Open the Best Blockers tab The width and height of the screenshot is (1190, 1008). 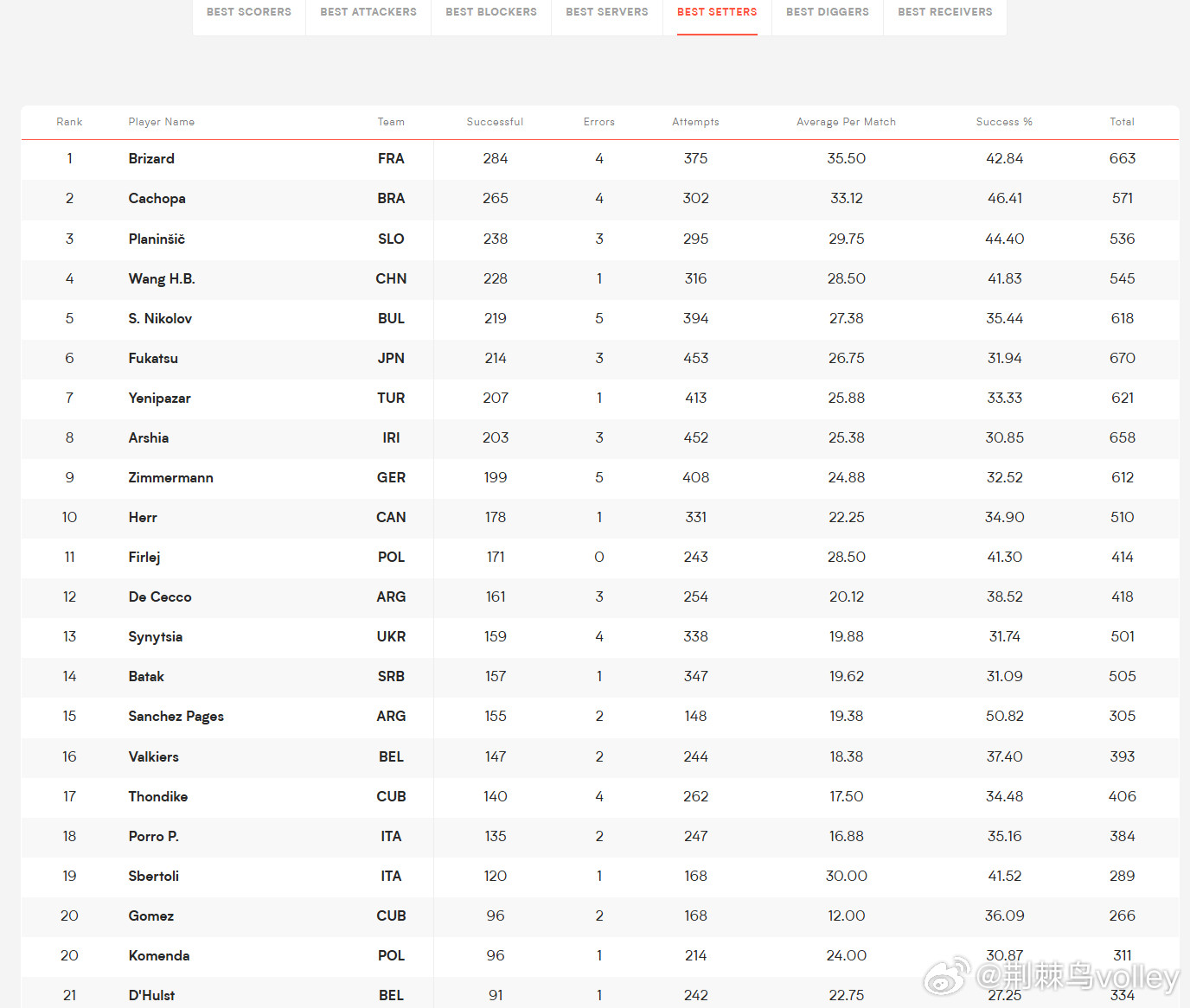[491, 12]
